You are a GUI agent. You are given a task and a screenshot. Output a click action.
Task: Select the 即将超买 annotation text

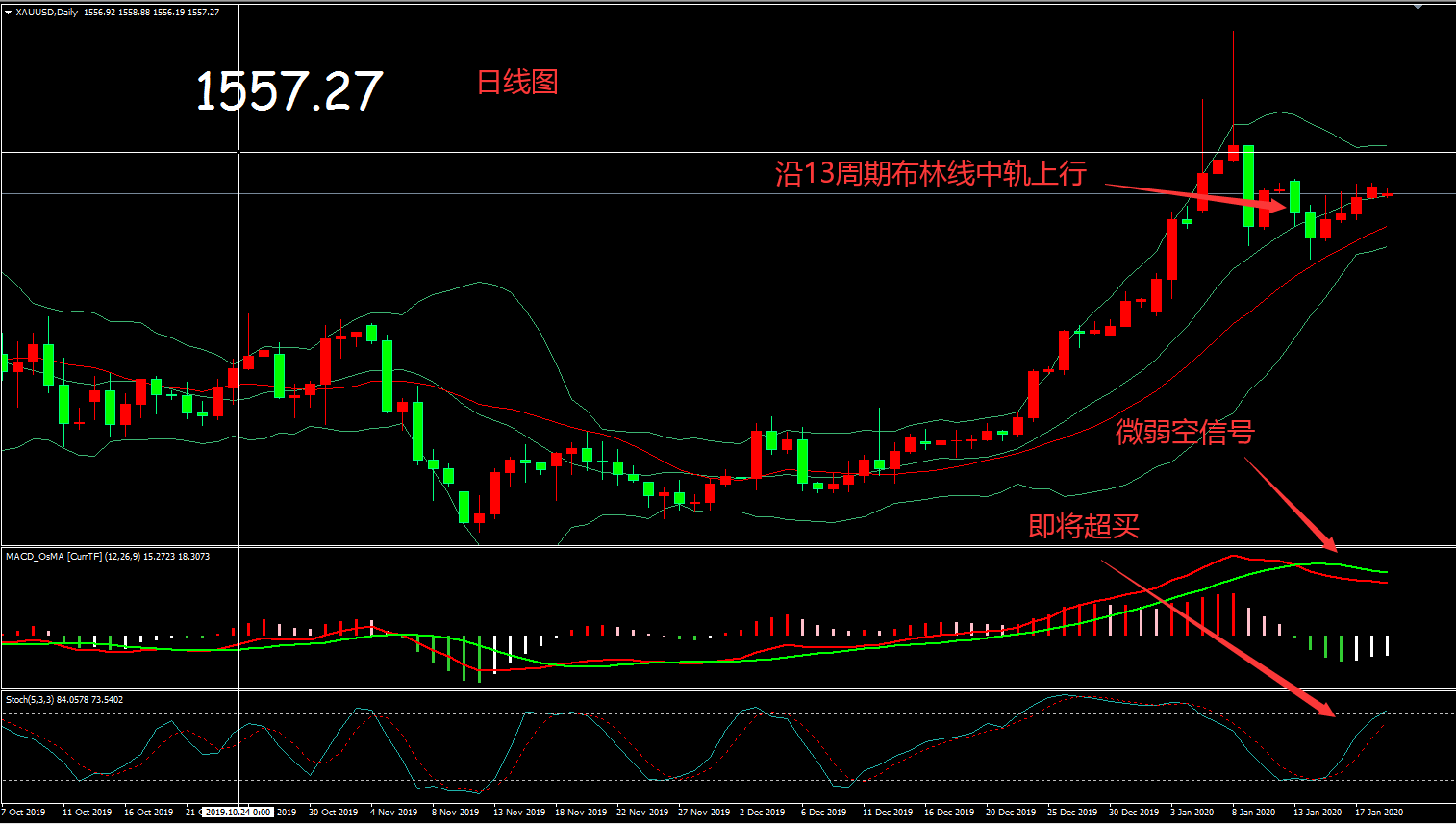[1084, 526]
